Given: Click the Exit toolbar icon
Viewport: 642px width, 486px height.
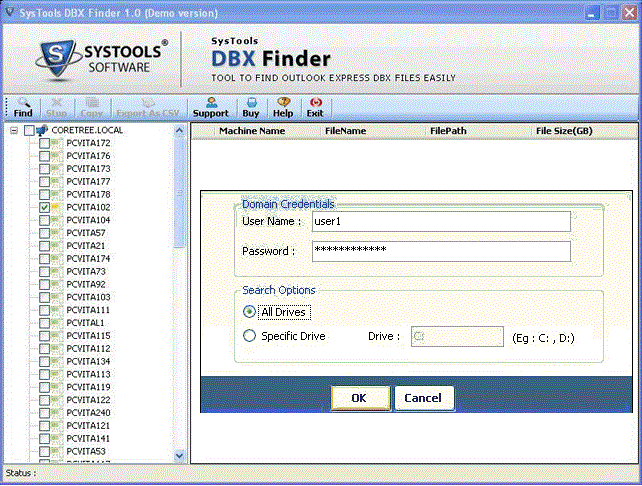Looking at the screenshot, I should point(315,108).
